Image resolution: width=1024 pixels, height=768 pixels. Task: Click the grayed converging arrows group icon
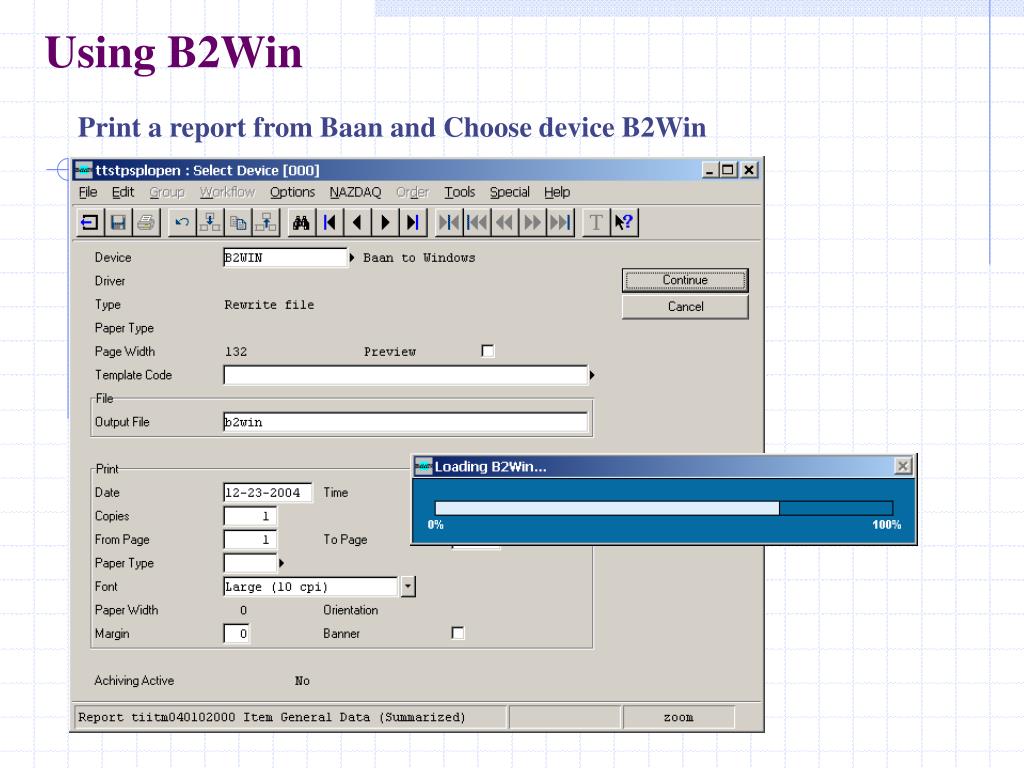point(449,223)
